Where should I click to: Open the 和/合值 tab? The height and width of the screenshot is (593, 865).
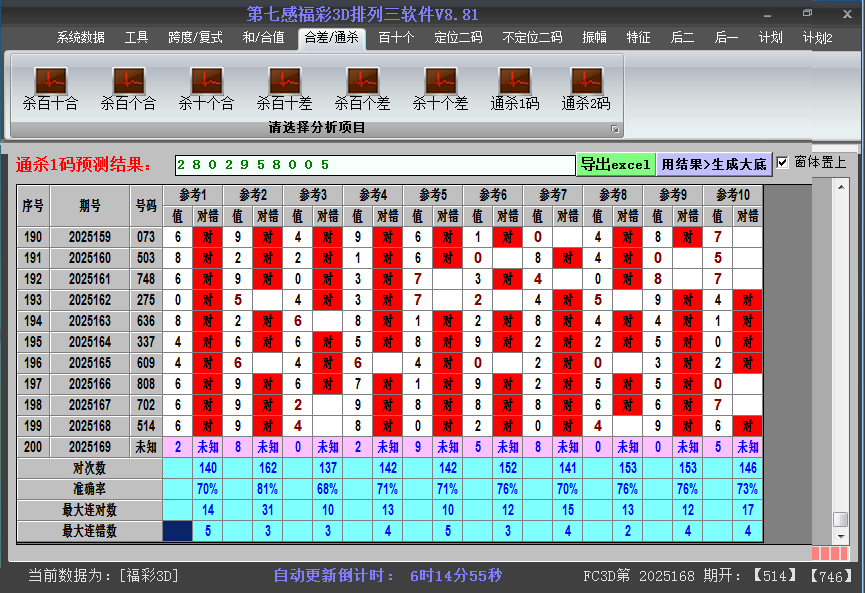pyautogui.click(x=264, y=38)
